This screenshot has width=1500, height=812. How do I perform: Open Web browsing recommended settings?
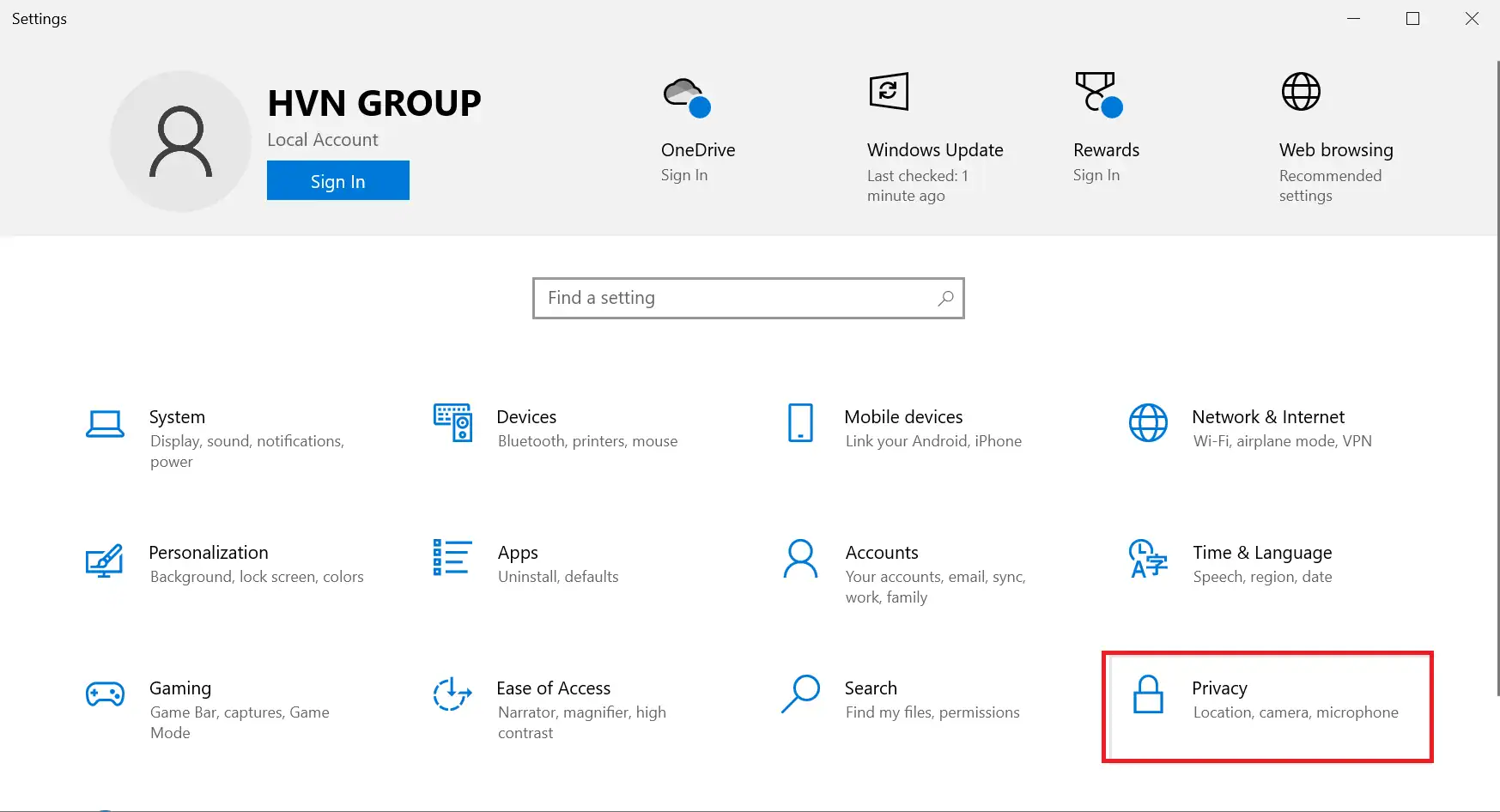coord(1335,150)
